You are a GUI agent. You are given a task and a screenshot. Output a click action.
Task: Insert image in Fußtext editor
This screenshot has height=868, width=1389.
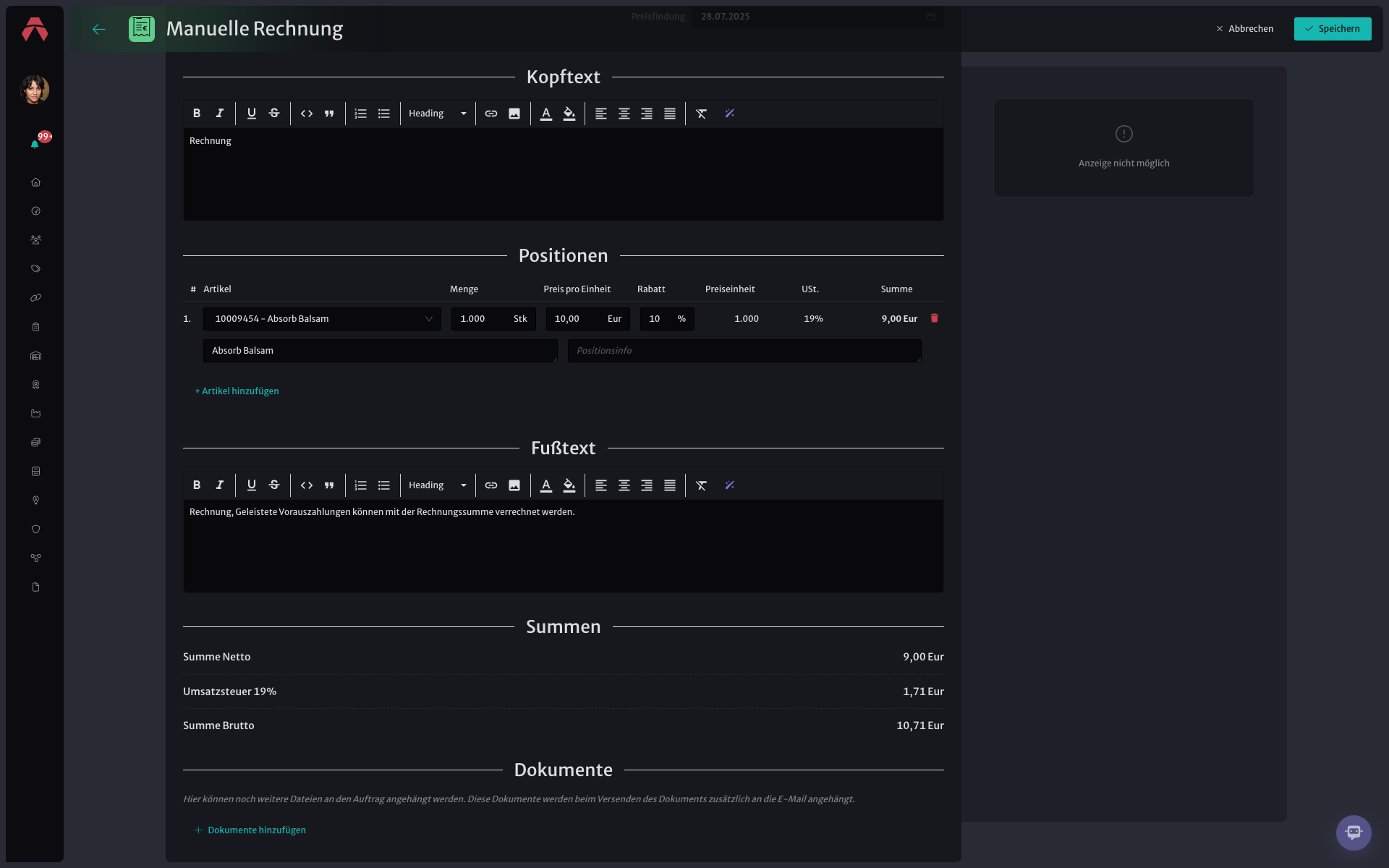click(514, 485)
